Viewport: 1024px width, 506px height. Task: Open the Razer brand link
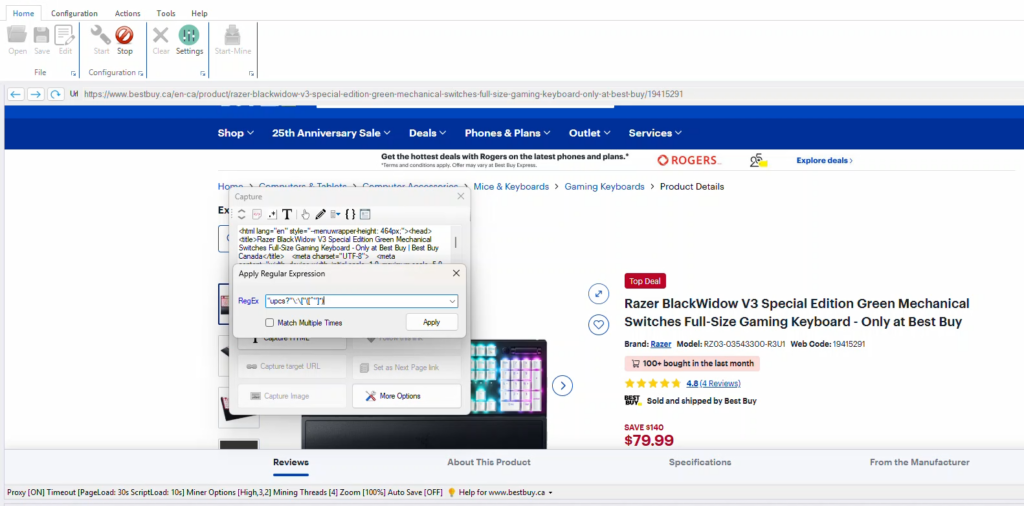661,344
